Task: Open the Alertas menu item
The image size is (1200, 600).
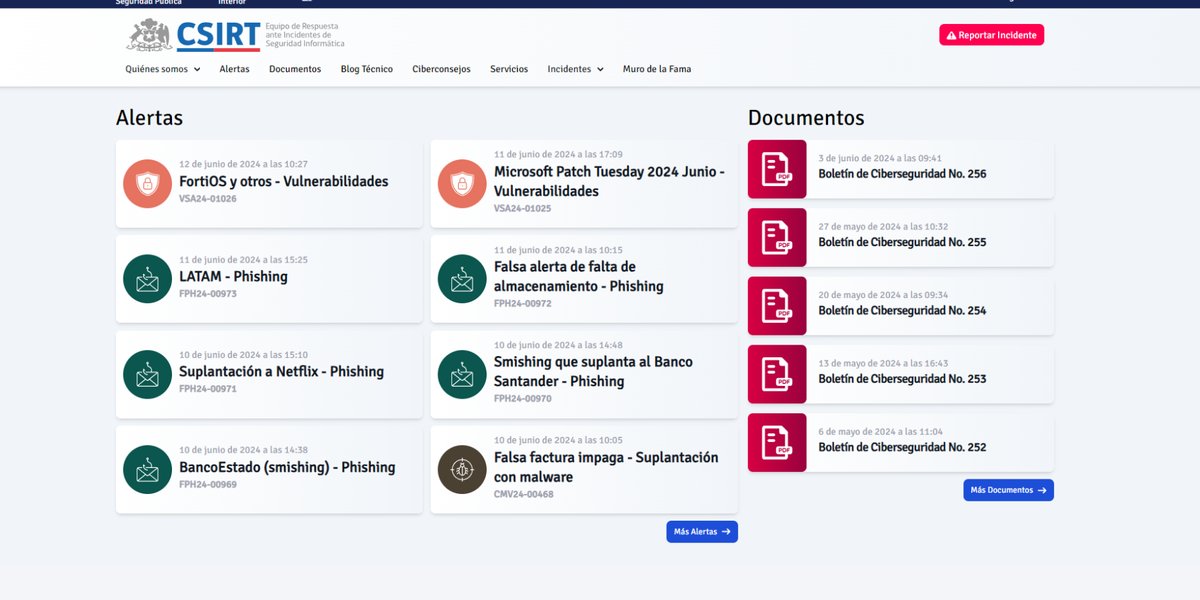Action: click(x=234, y=69)
